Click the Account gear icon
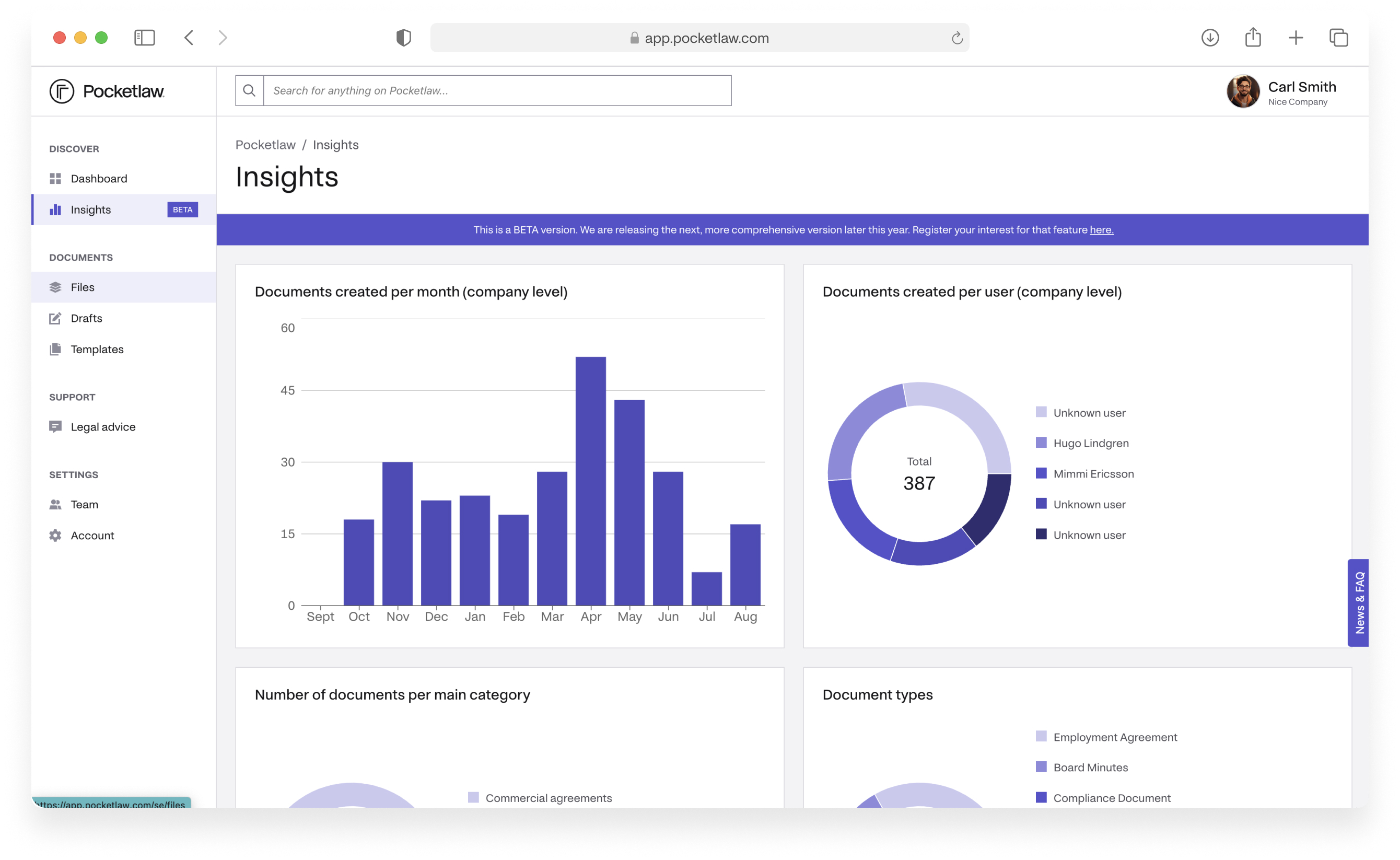Screen dimensions: 1400x860 55,535
